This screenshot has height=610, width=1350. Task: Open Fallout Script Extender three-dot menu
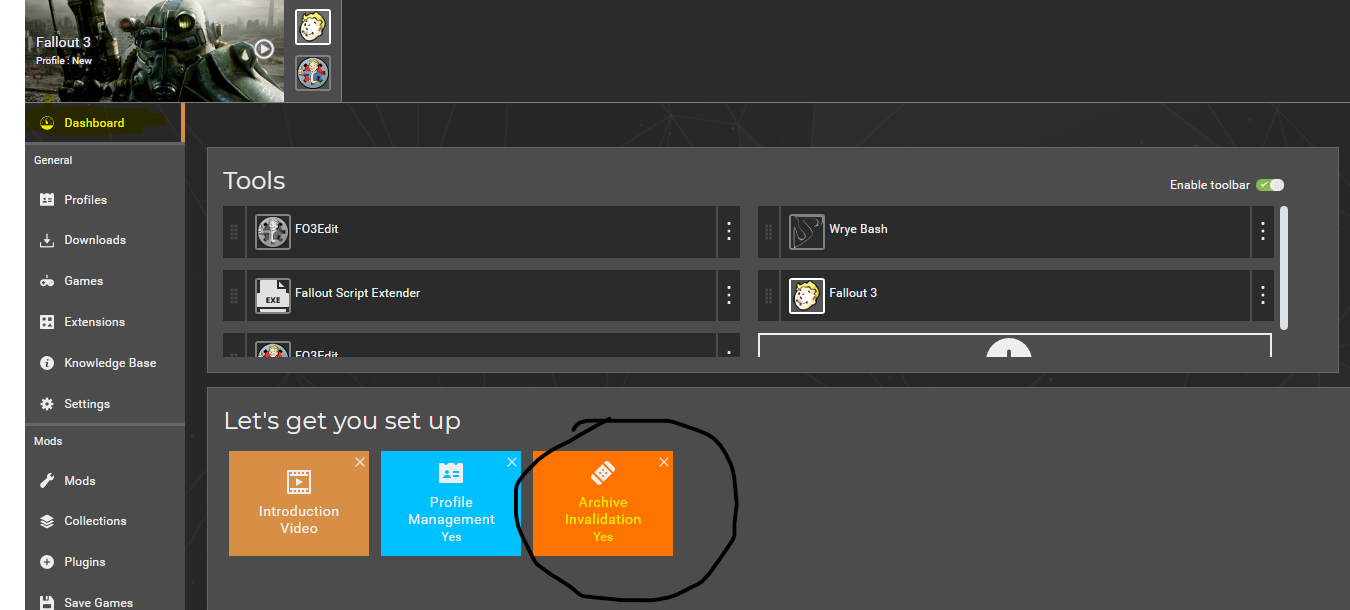[729, 296]
